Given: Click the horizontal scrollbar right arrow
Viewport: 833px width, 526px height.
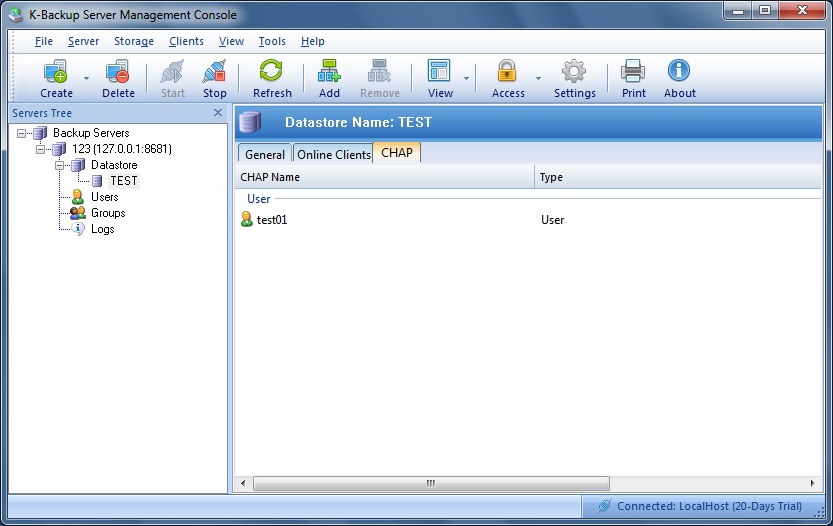Looking at the screenshot, I should click(x=812, y=483).
